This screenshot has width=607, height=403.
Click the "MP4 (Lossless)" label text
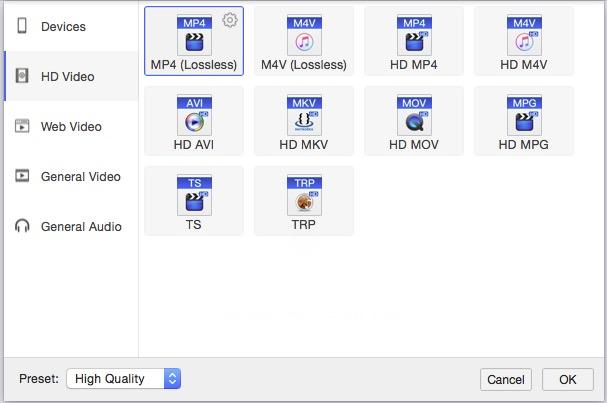click(194, 65)
